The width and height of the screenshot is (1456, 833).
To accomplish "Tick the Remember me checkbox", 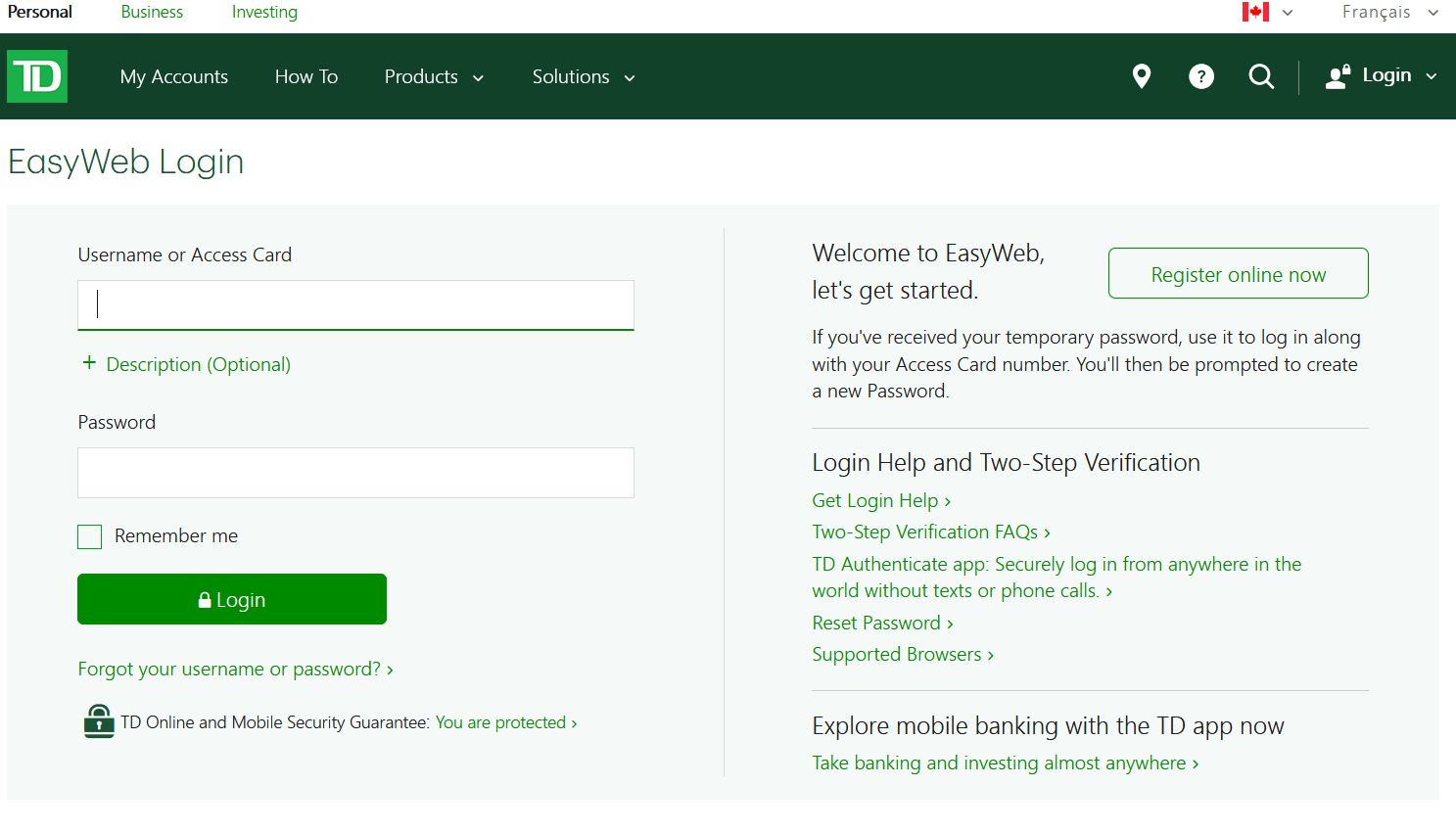I will point(90,536).
